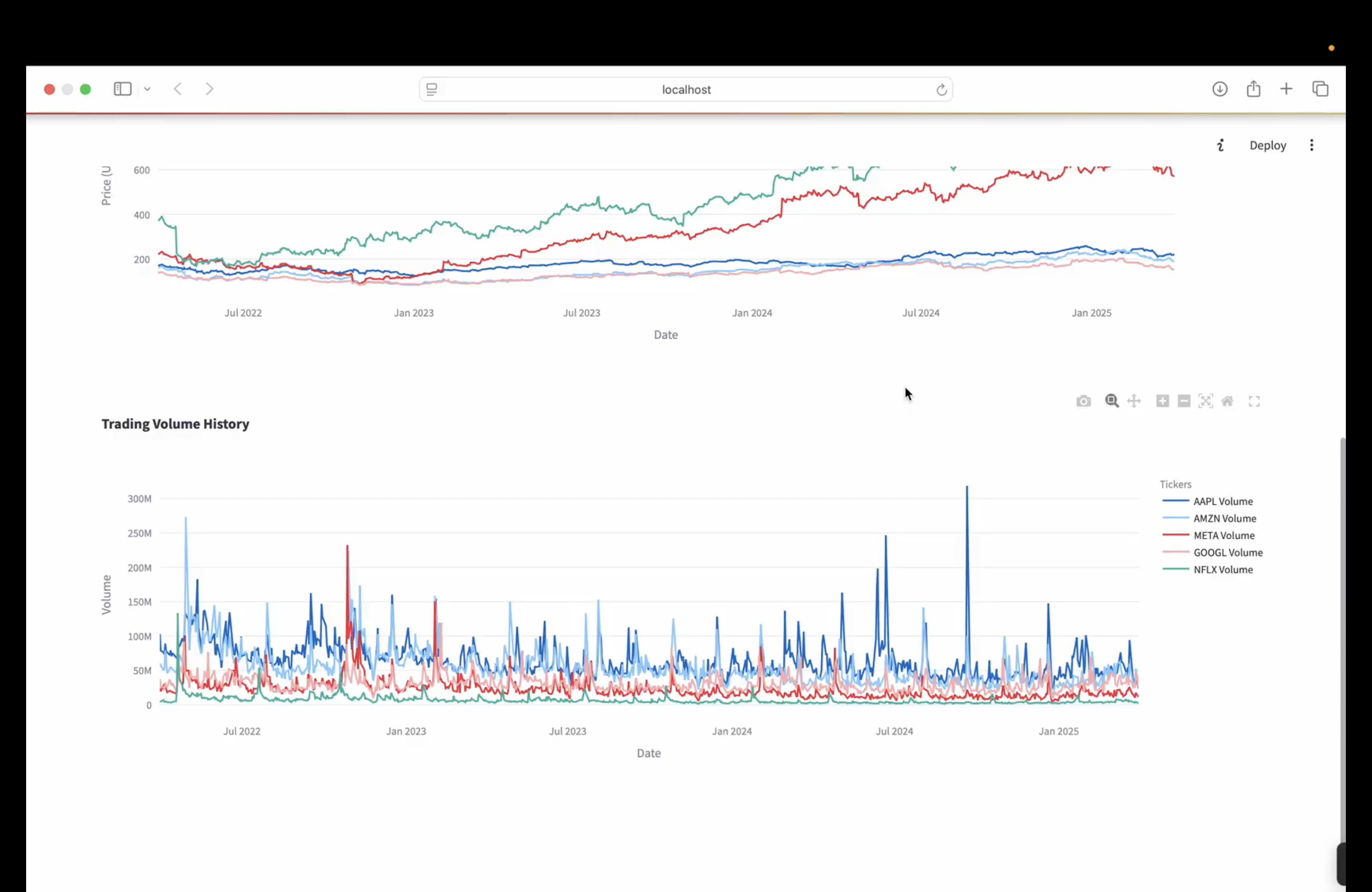1372x892 pixels.
Task: Expand the sidebar dropdown chevron
Action: pos(147,89)
